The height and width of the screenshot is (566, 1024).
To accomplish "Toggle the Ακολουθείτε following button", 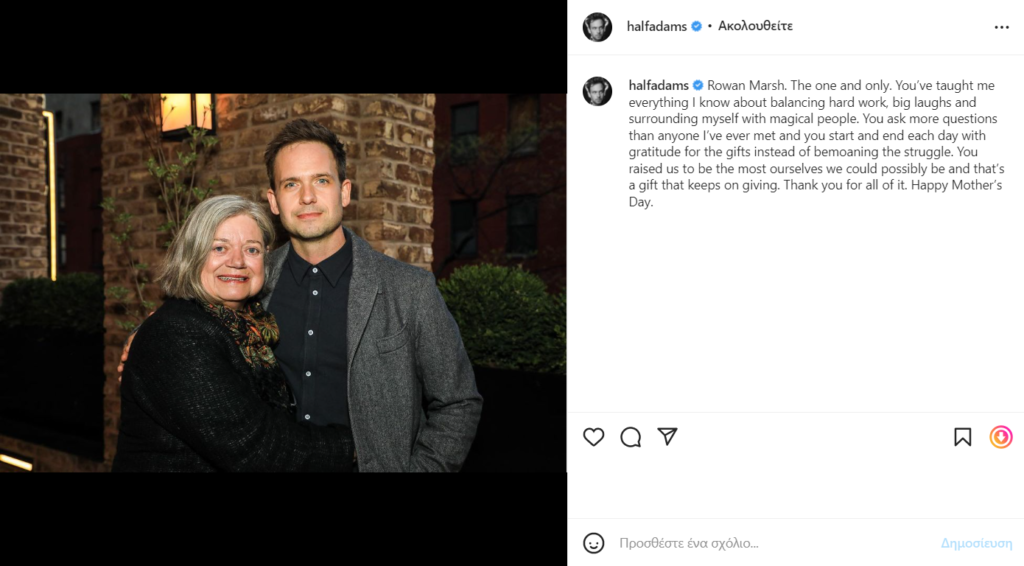I will (755, 27).
